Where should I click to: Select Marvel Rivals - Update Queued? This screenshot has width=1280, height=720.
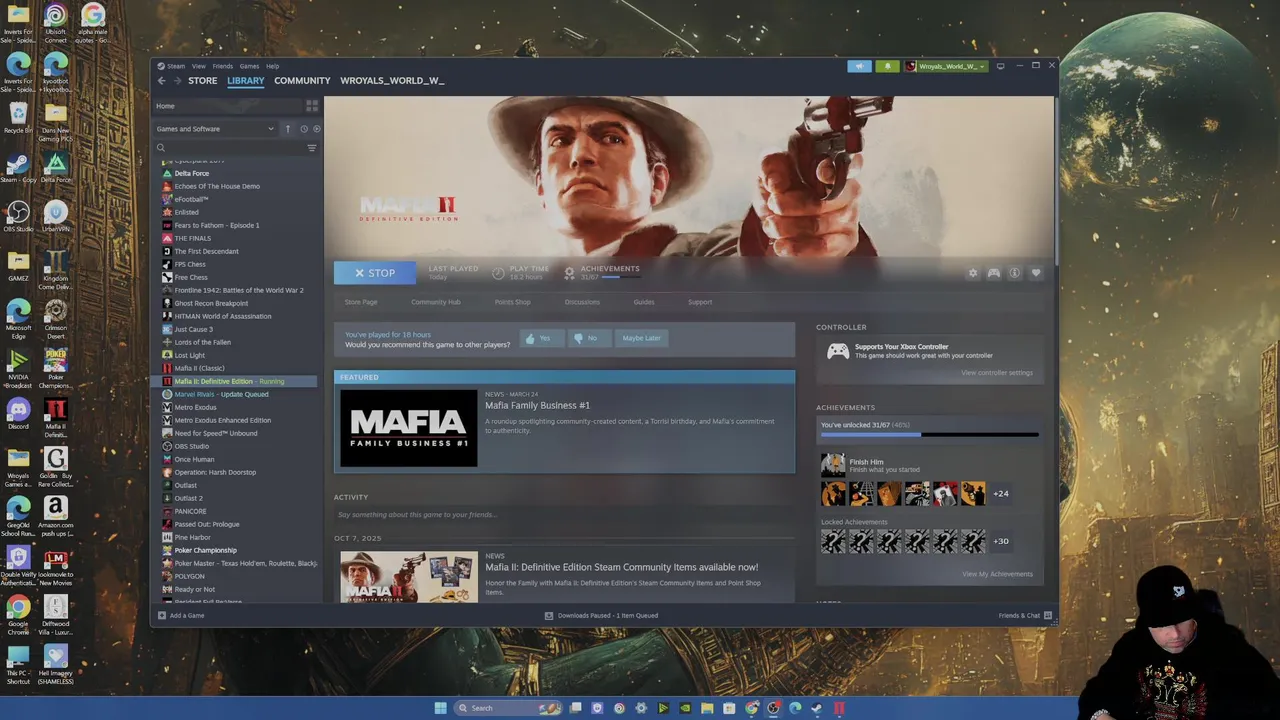click(x=221, y=394)
